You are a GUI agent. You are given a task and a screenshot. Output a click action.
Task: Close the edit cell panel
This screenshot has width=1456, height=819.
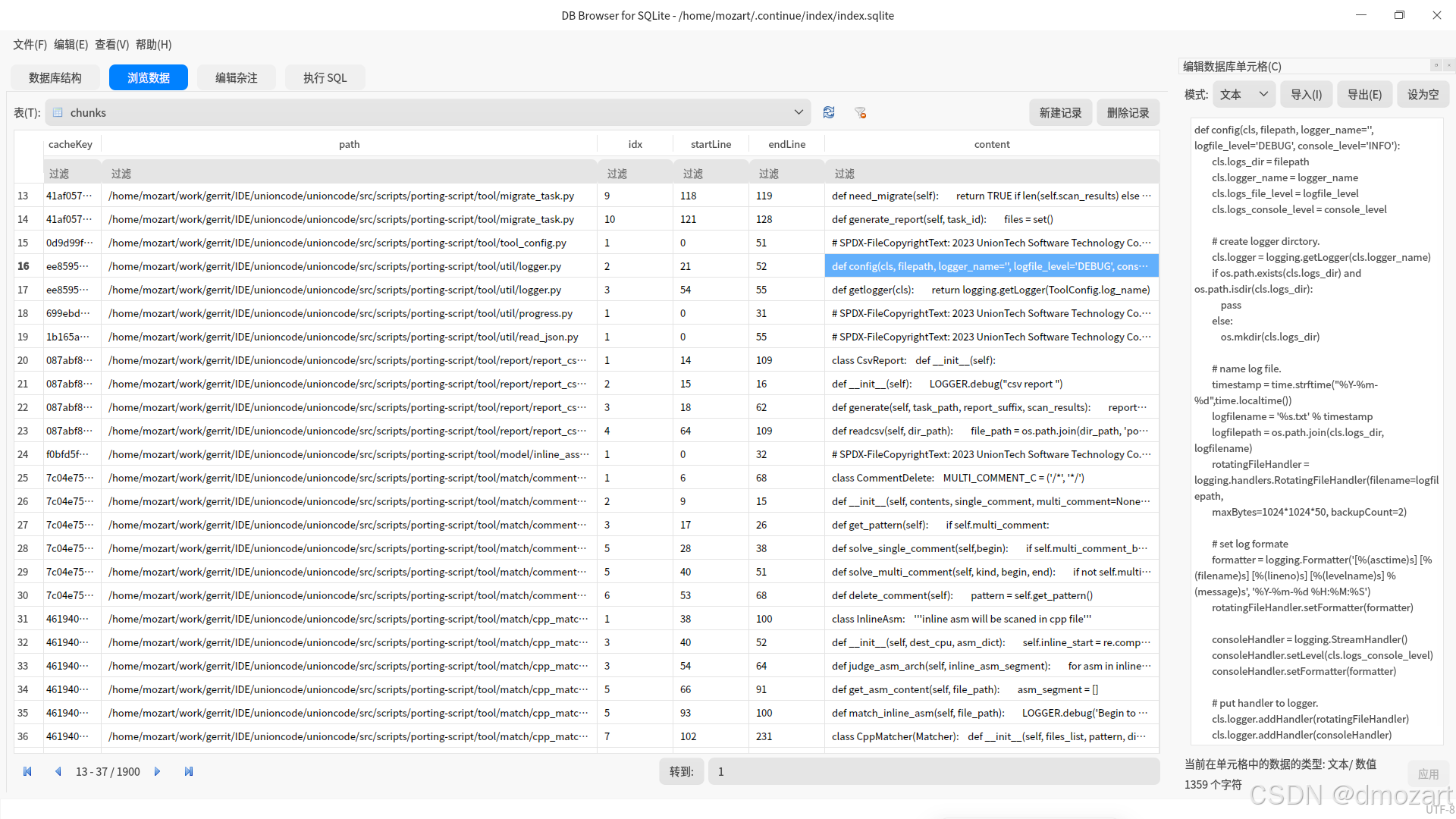1449,65
